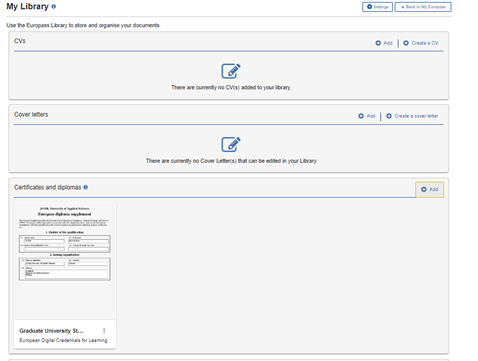
Task: Open the three-dot menu on the diploma card
Action: [104, 330]
